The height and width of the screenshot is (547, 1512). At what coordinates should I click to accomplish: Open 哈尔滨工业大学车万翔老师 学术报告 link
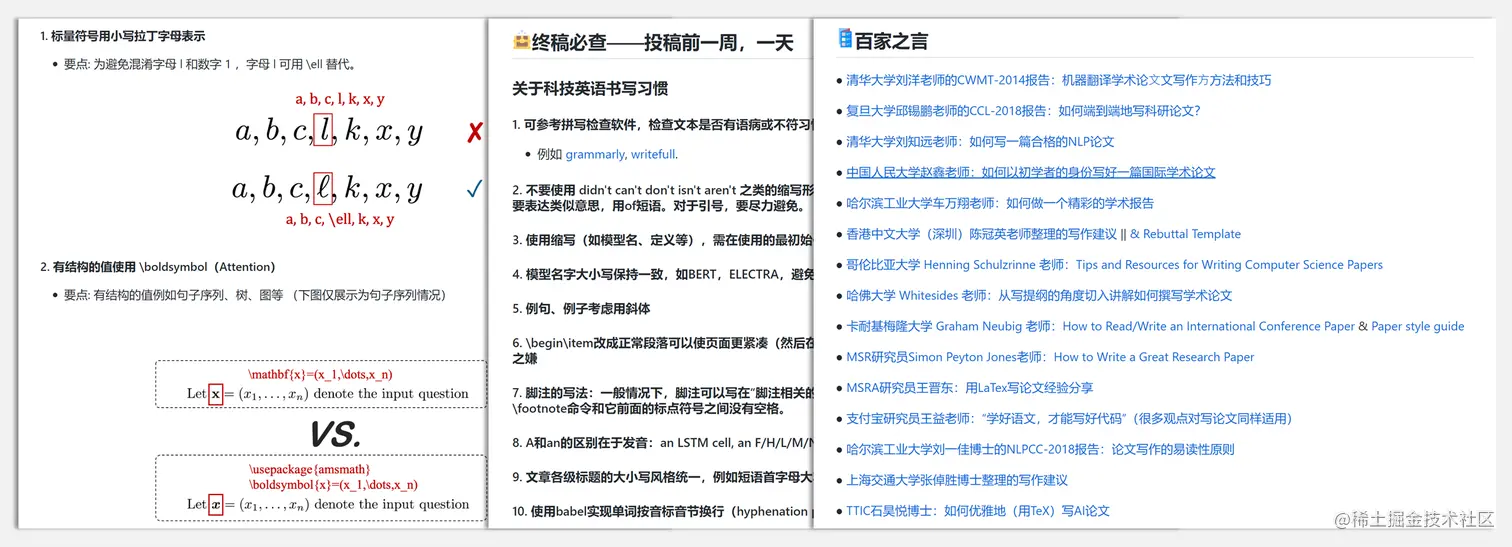[x=1000, y=203]
